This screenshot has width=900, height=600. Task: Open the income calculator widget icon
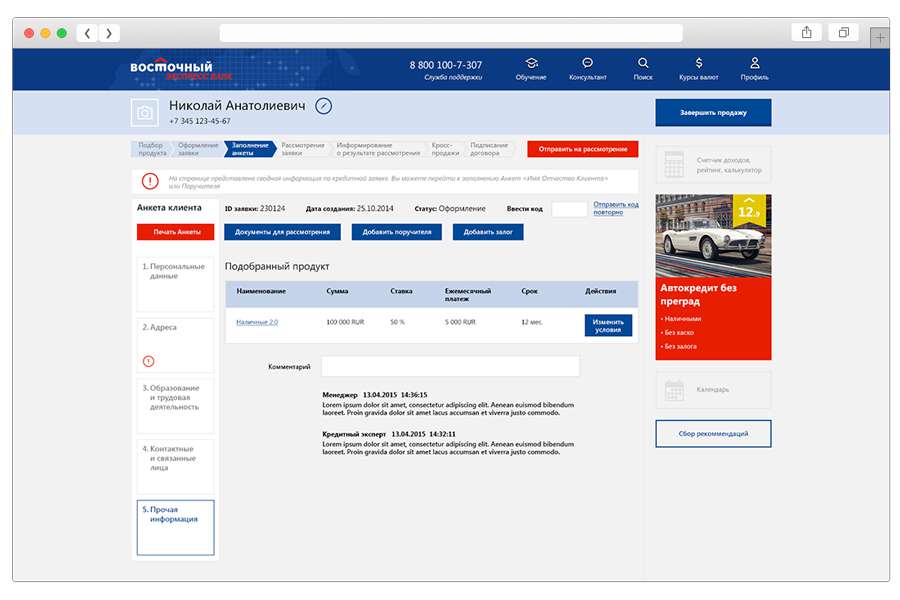click(674, 165)
